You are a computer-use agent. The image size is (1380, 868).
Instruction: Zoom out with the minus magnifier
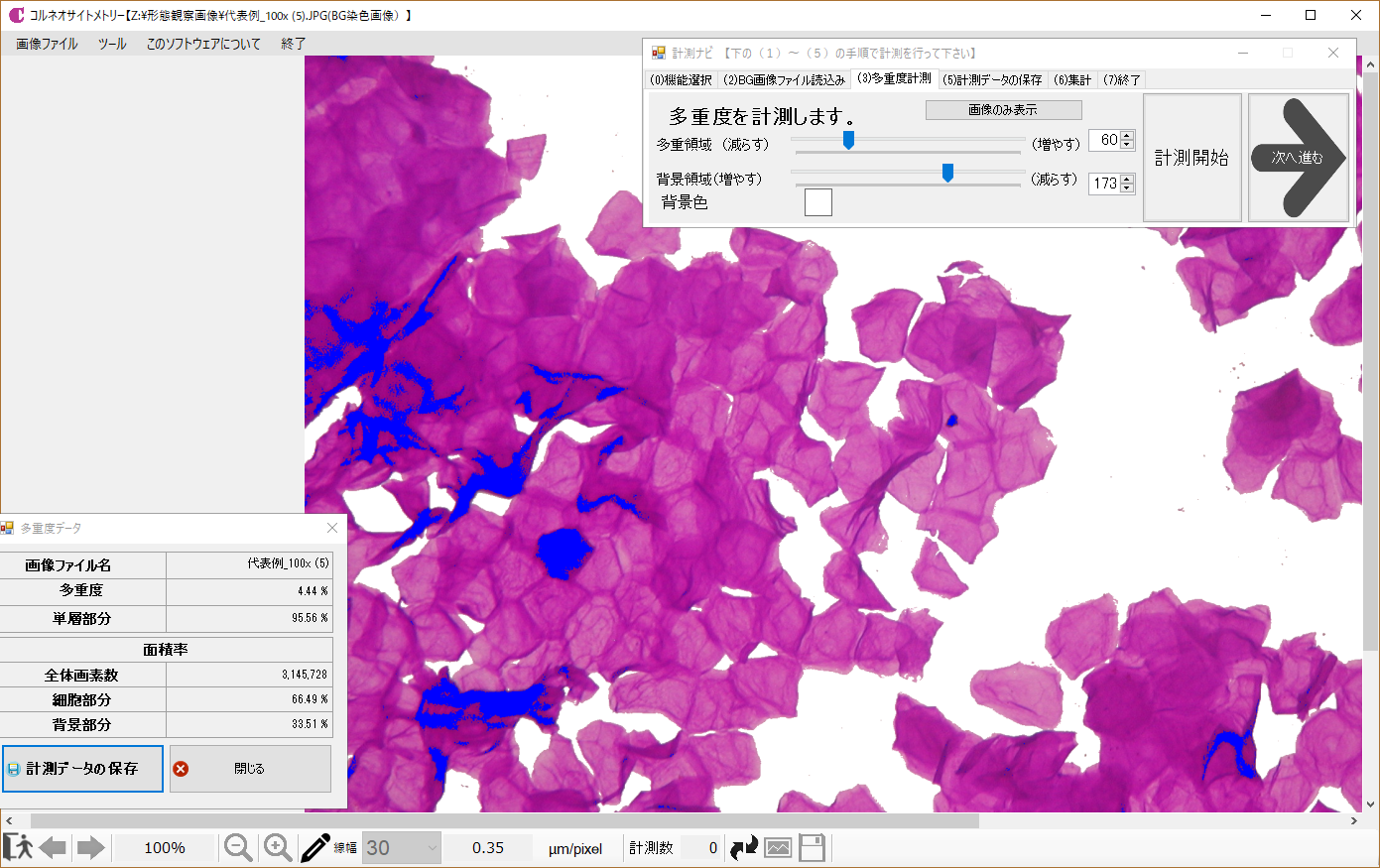[x=238, y=847]
